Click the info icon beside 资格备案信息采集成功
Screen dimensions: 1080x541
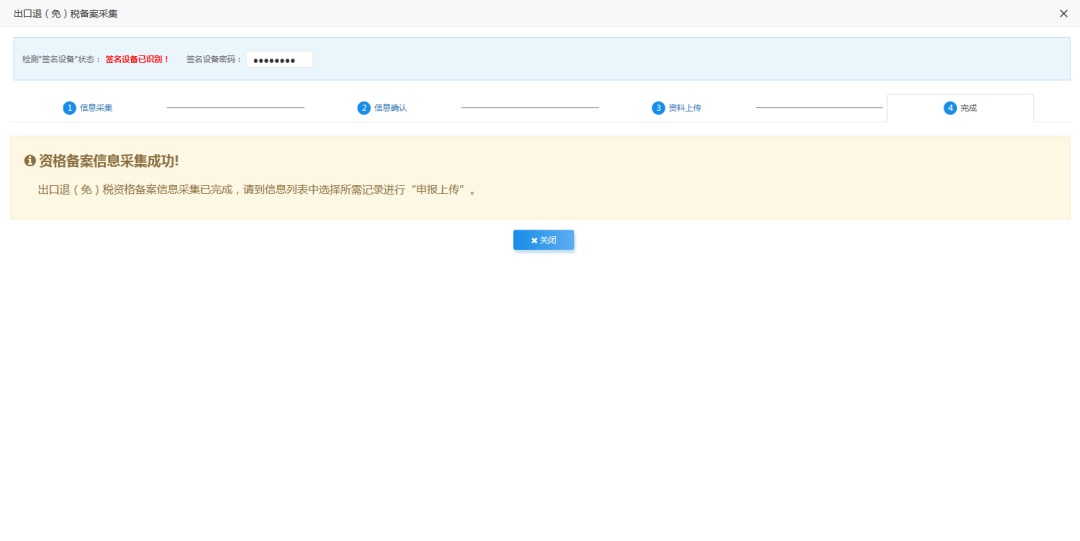30,161
